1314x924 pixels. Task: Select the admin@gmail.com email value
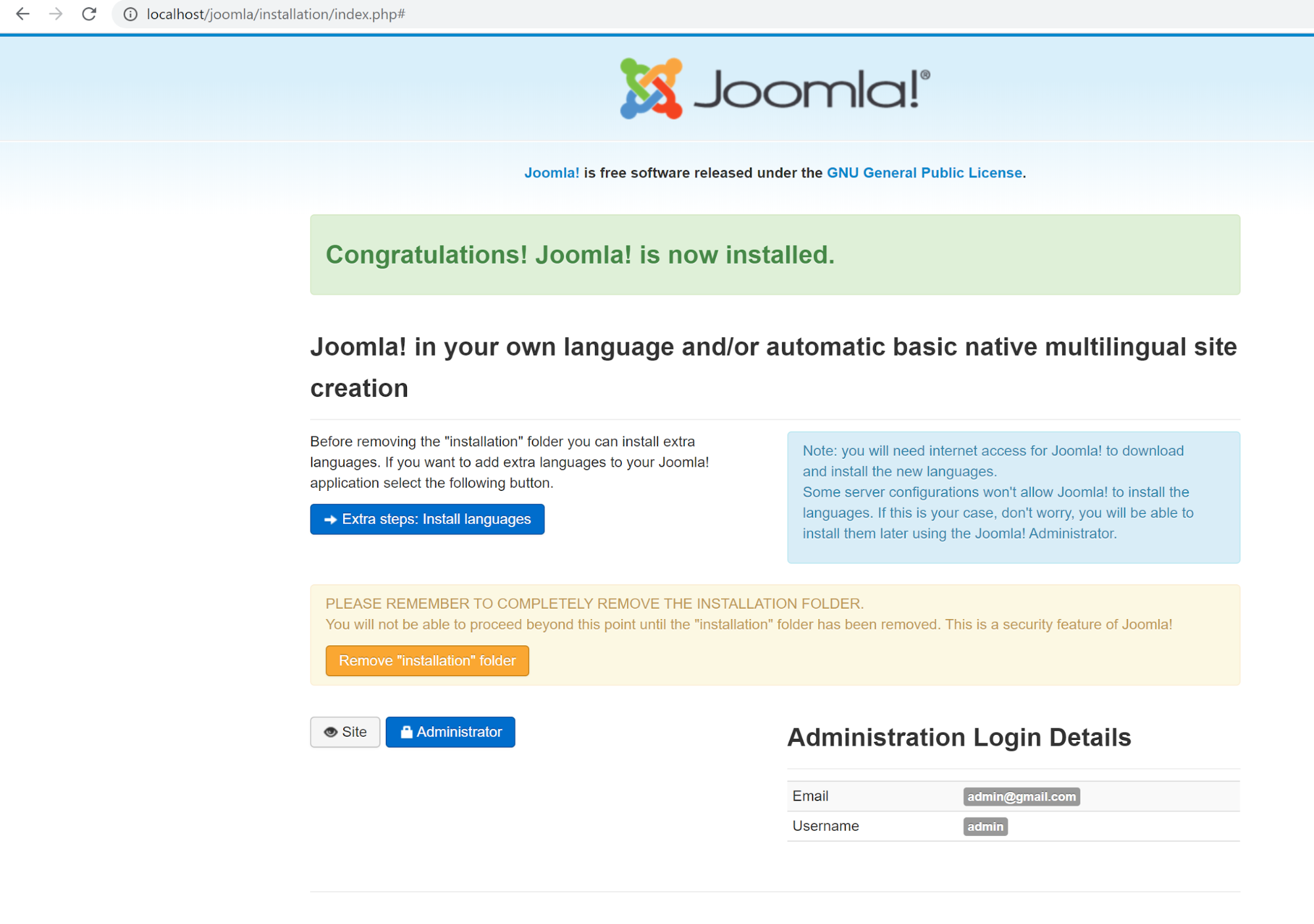pyautogui.click(x=1021, y=797)
